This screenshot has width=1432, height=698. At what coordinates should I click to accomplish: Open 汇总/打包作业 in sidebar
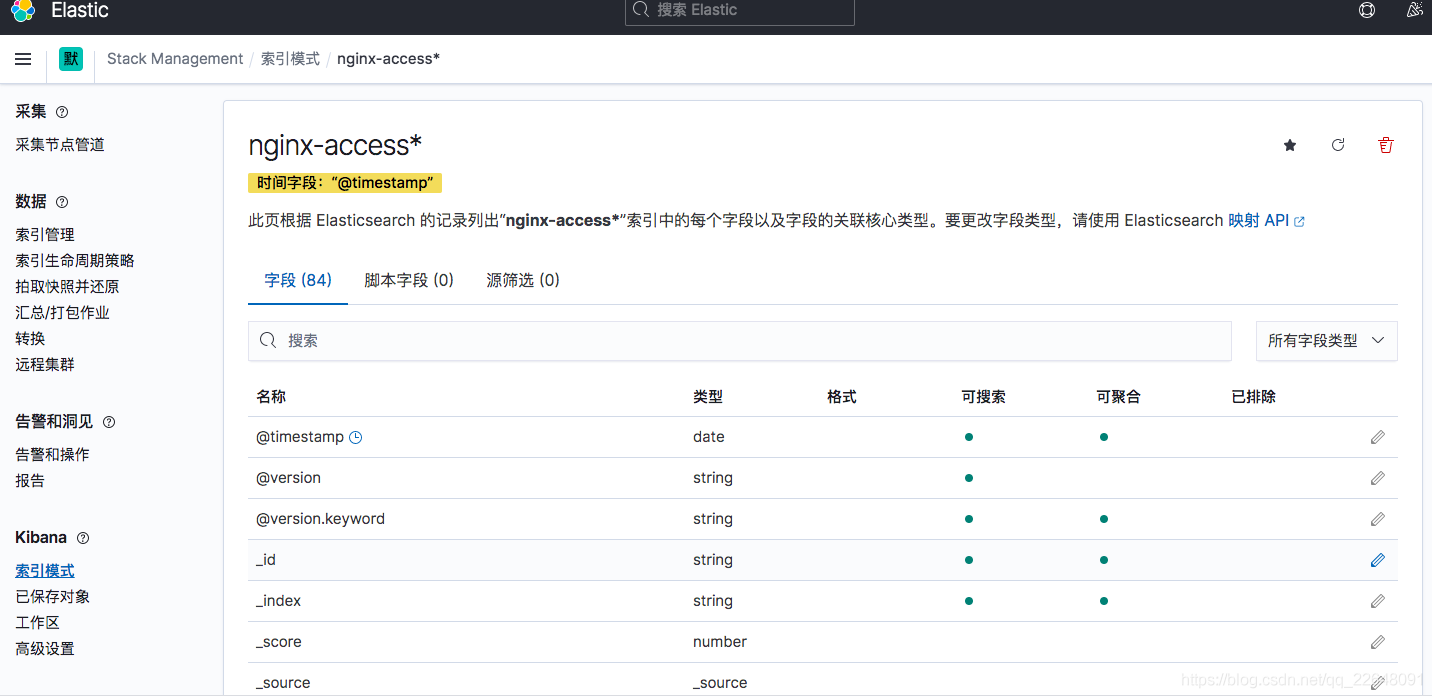pyautogui.click(x=62, y=313)
